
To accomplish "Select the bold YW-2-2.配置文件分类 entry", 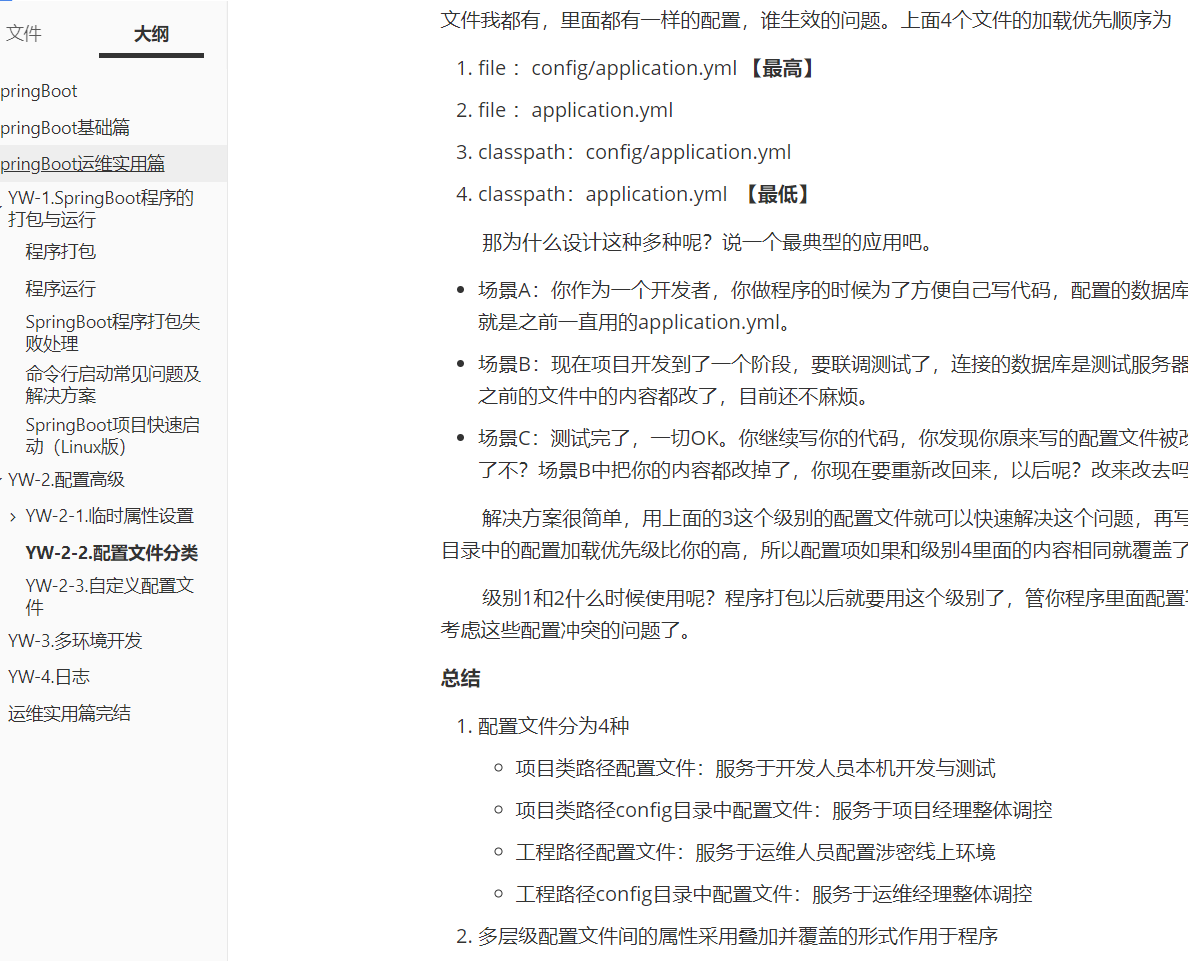I will pyautogui.click(x=111, y=552).
